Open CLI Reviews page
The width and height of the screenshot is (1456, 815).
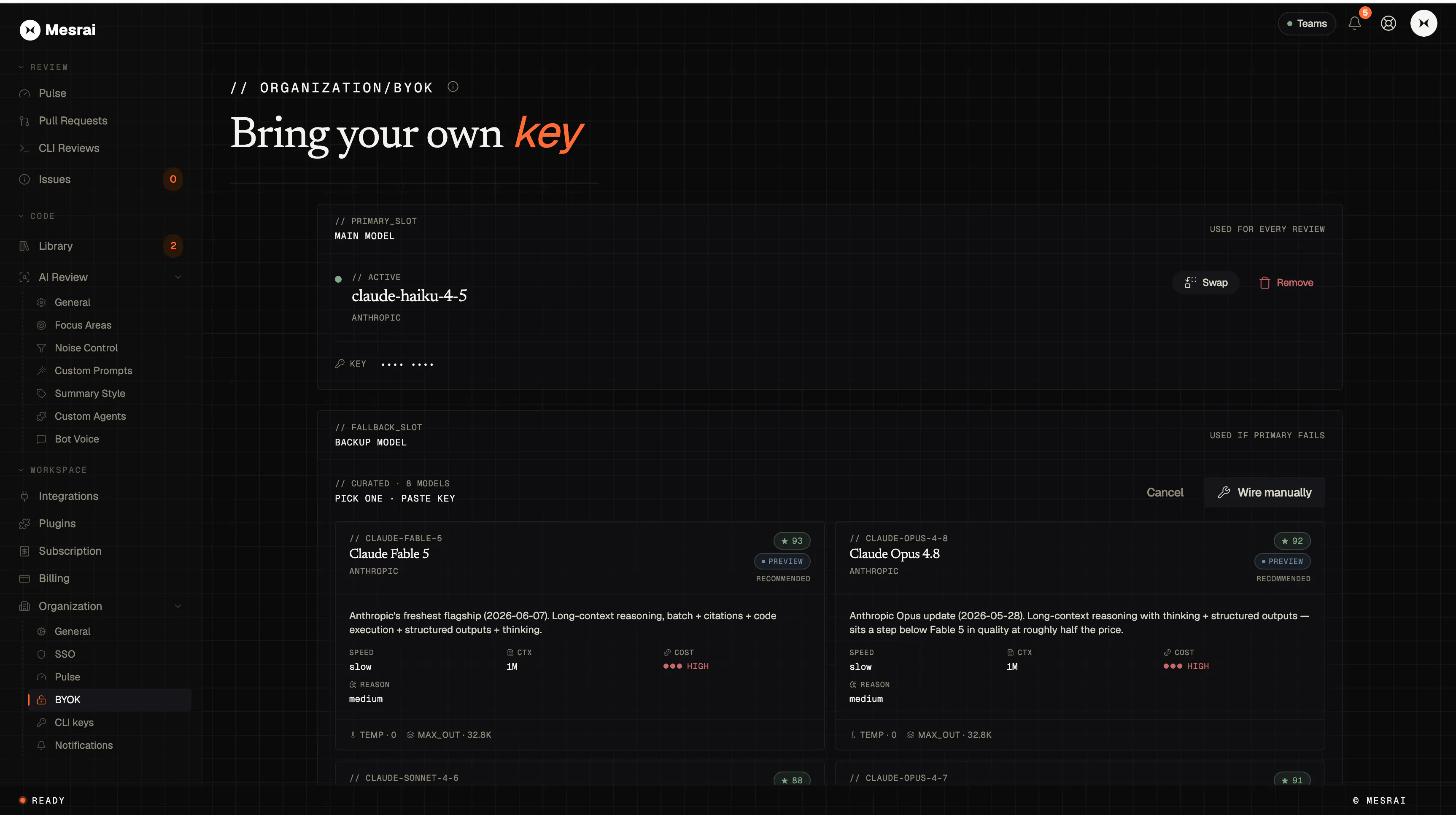(x=69, y=148)
